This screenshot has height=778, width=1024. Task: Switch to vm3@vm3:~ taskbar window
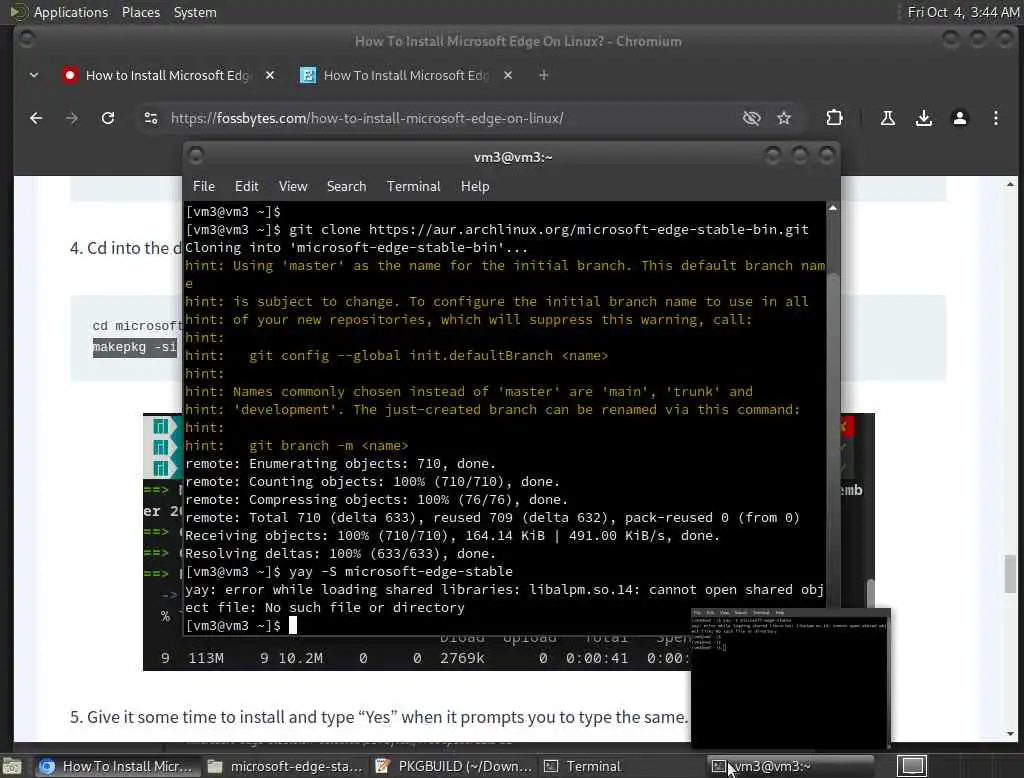(790, 766)
